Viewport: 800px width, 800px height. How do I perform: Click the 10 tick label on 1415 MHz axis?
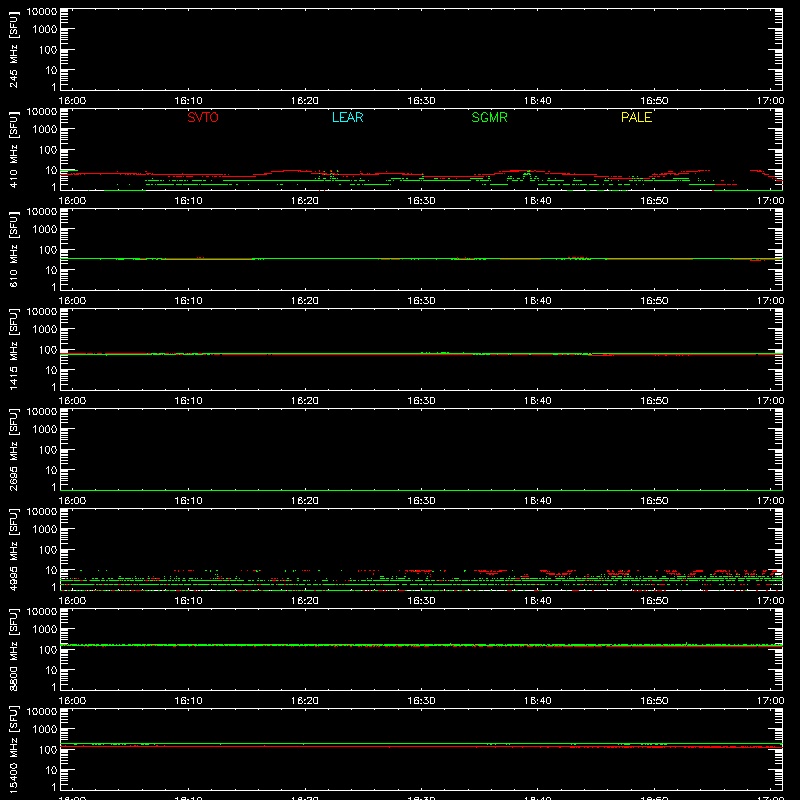tap(51, 370)
